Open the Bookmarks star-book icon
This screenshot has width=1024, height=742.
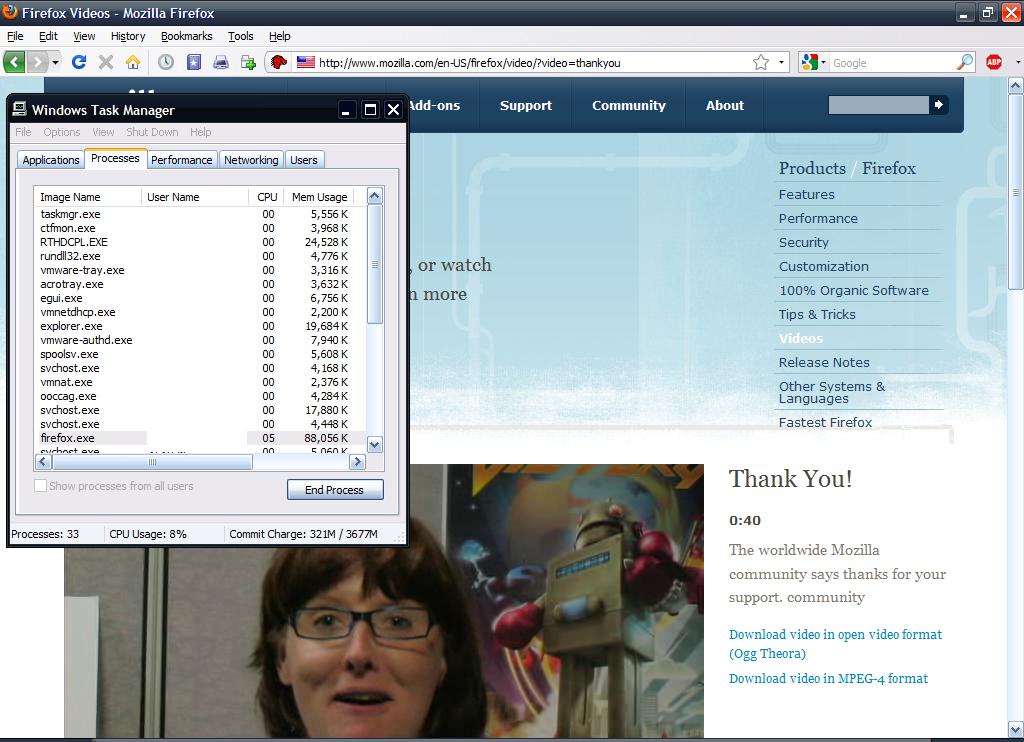click(194, 62)
